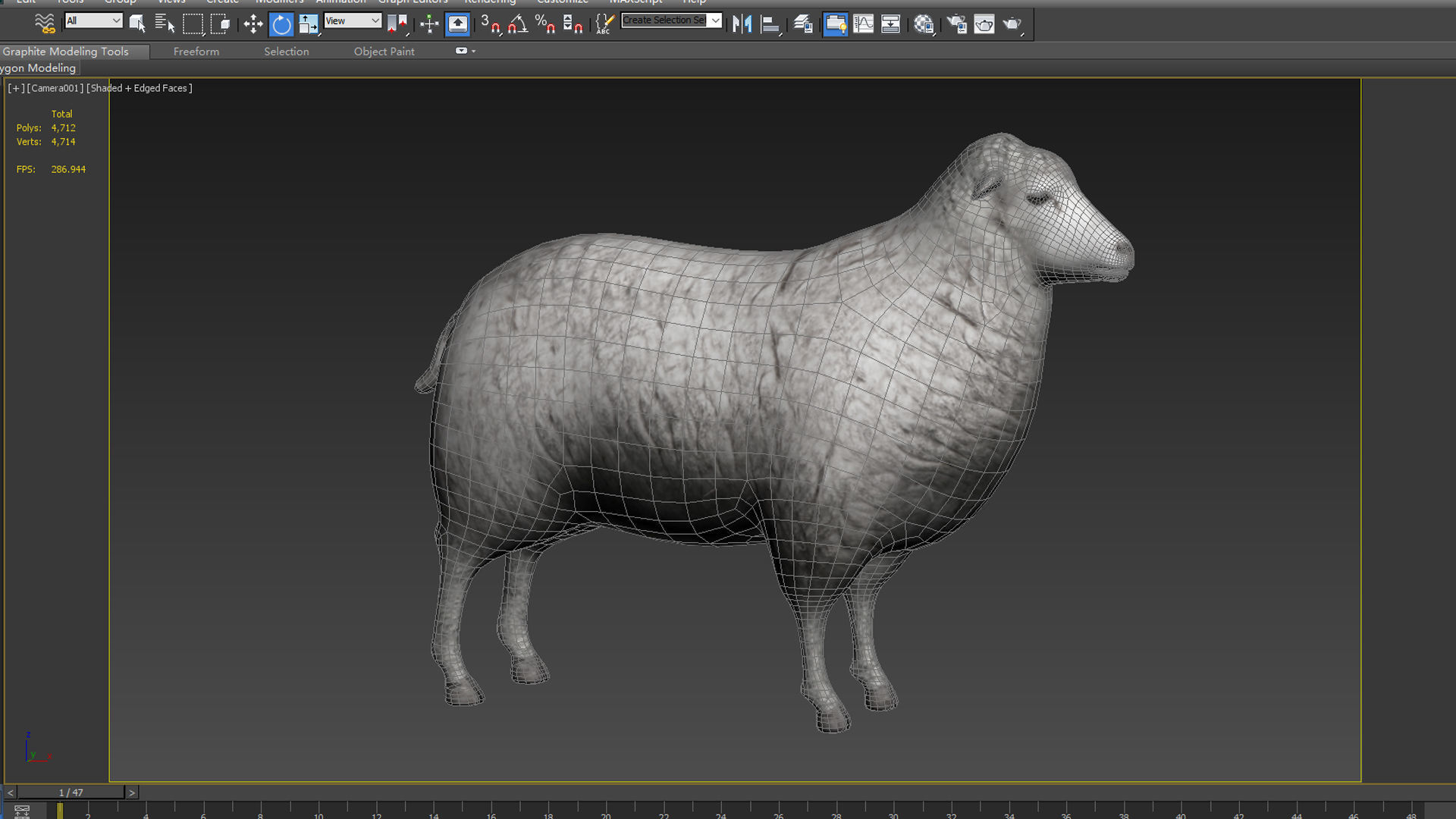Open the Rendering menu
Viewport: 1456px width, 819px height.
pyautogui.click(x=490, y=2)
